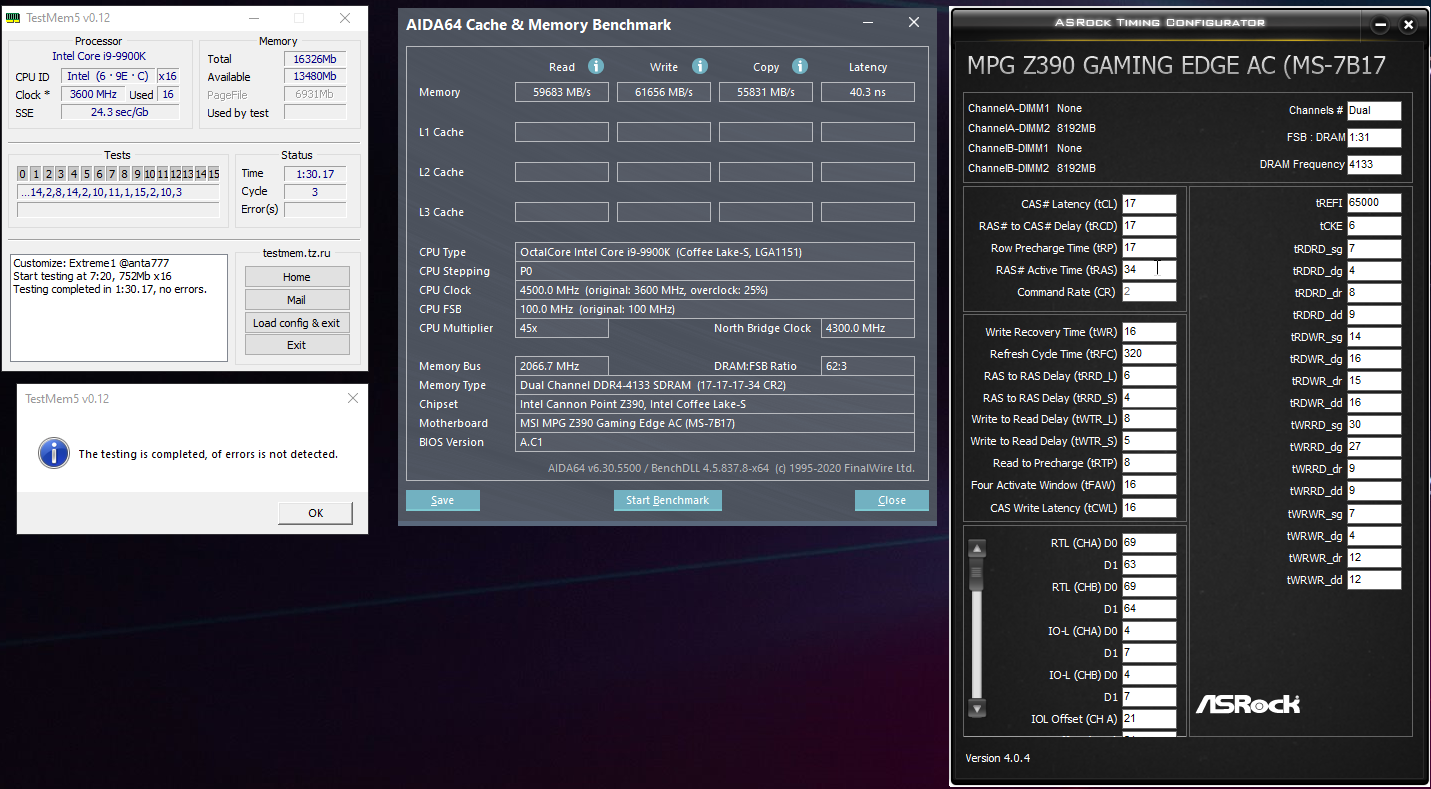This screenshot has height=789, width=1431.
Task: Click the tREFI value field
Action: tap(1374, 203)
